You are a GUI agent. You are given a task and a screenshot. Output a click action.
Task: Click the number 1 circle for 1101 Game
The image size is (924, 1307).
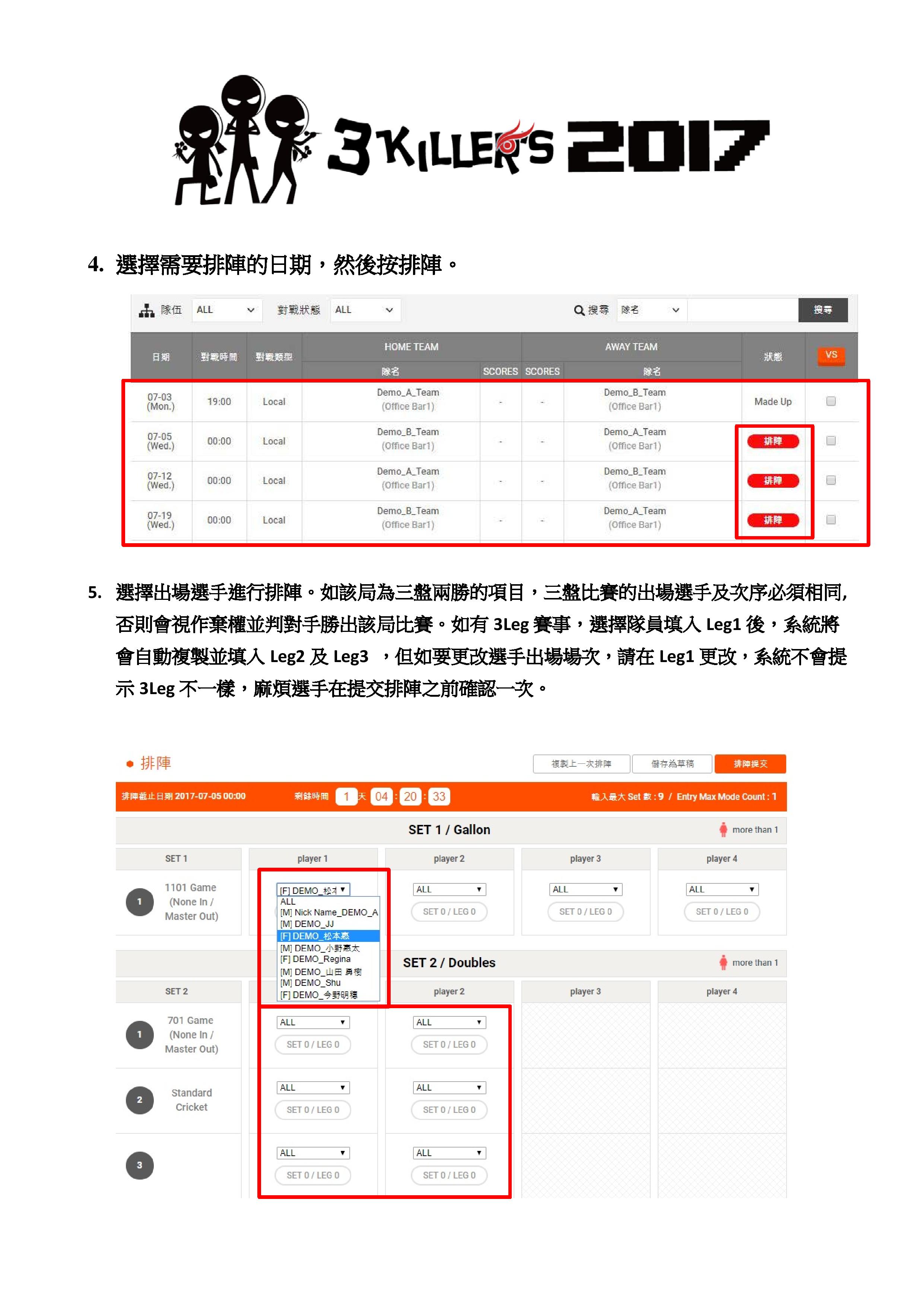point(139,902)
